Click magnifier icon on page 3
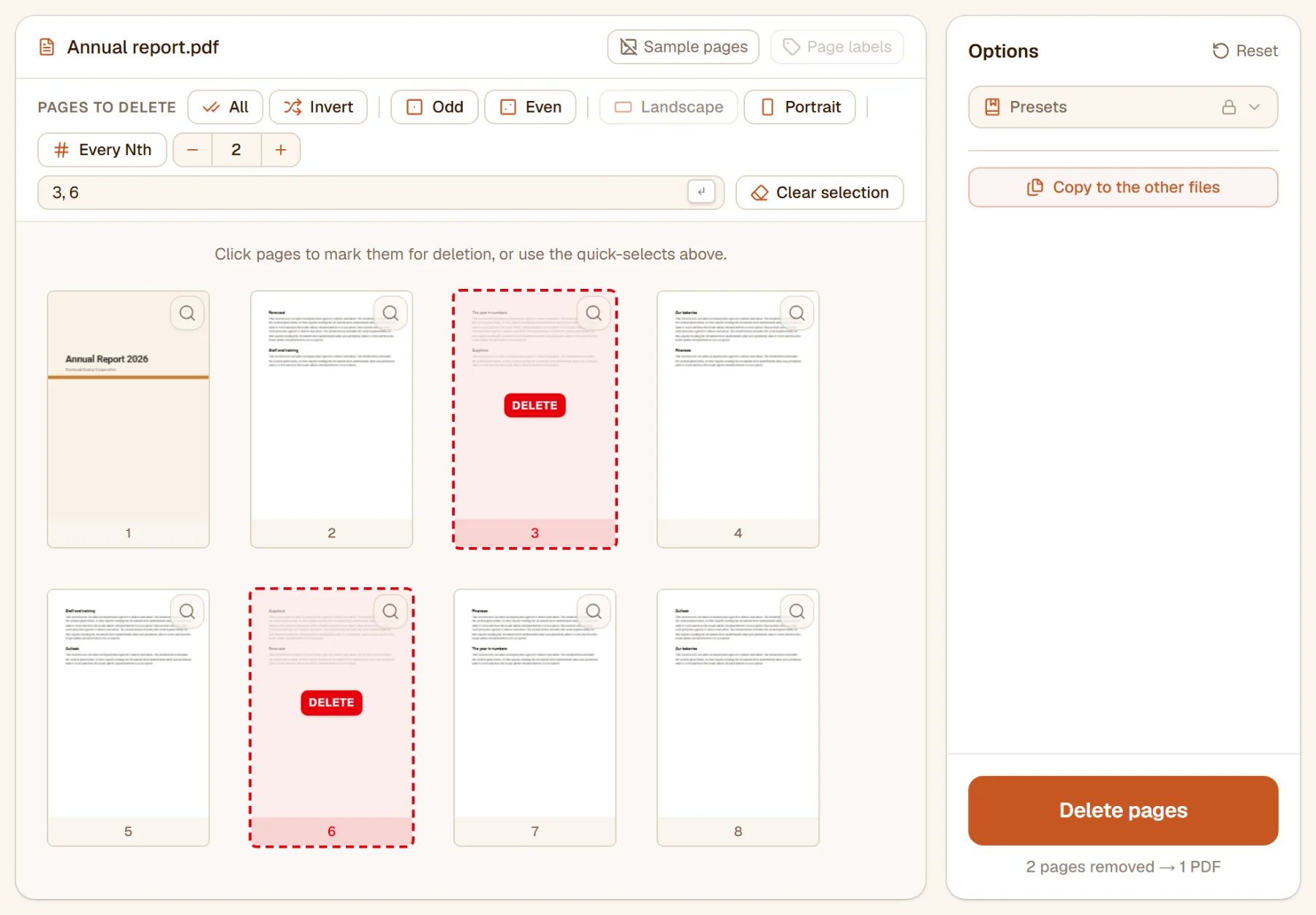 coord(594,314)
